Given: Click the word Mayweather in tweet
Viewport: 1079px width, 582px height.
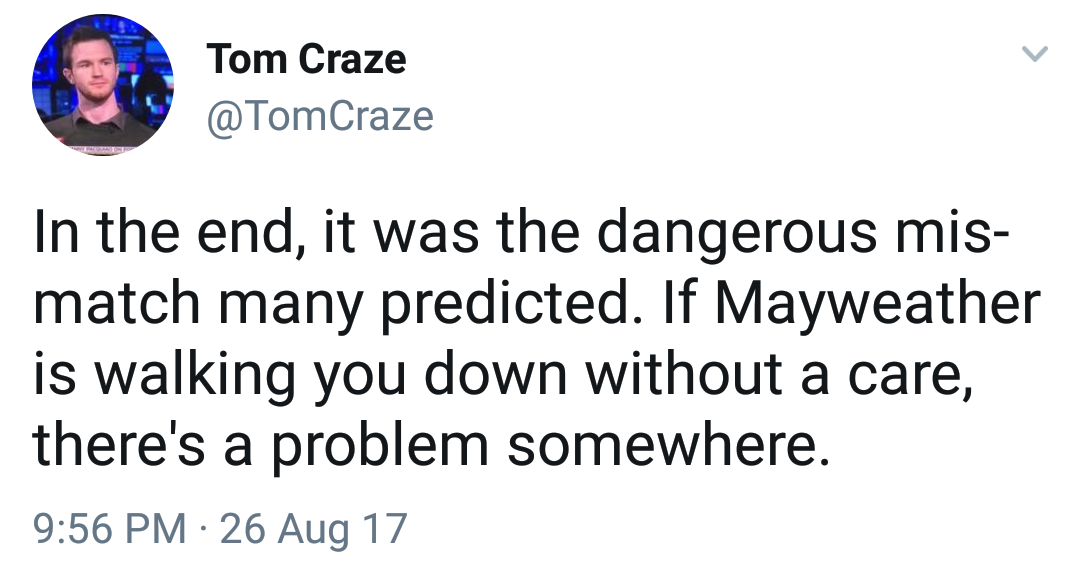Looking at the screenshot, I should tap(877, 303).
